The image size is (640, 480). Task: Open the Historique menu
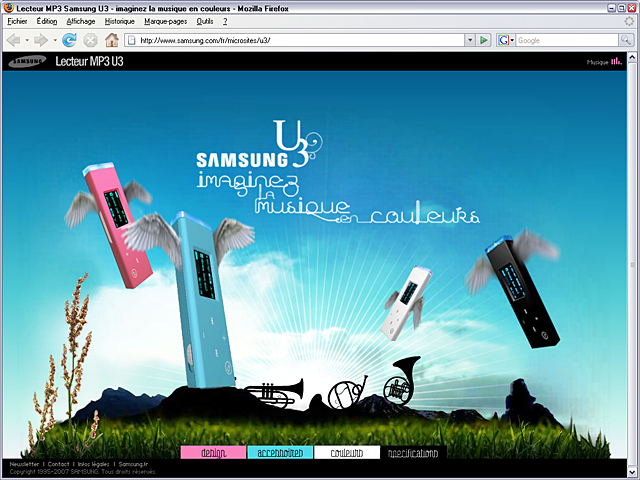tap(120, 21)
